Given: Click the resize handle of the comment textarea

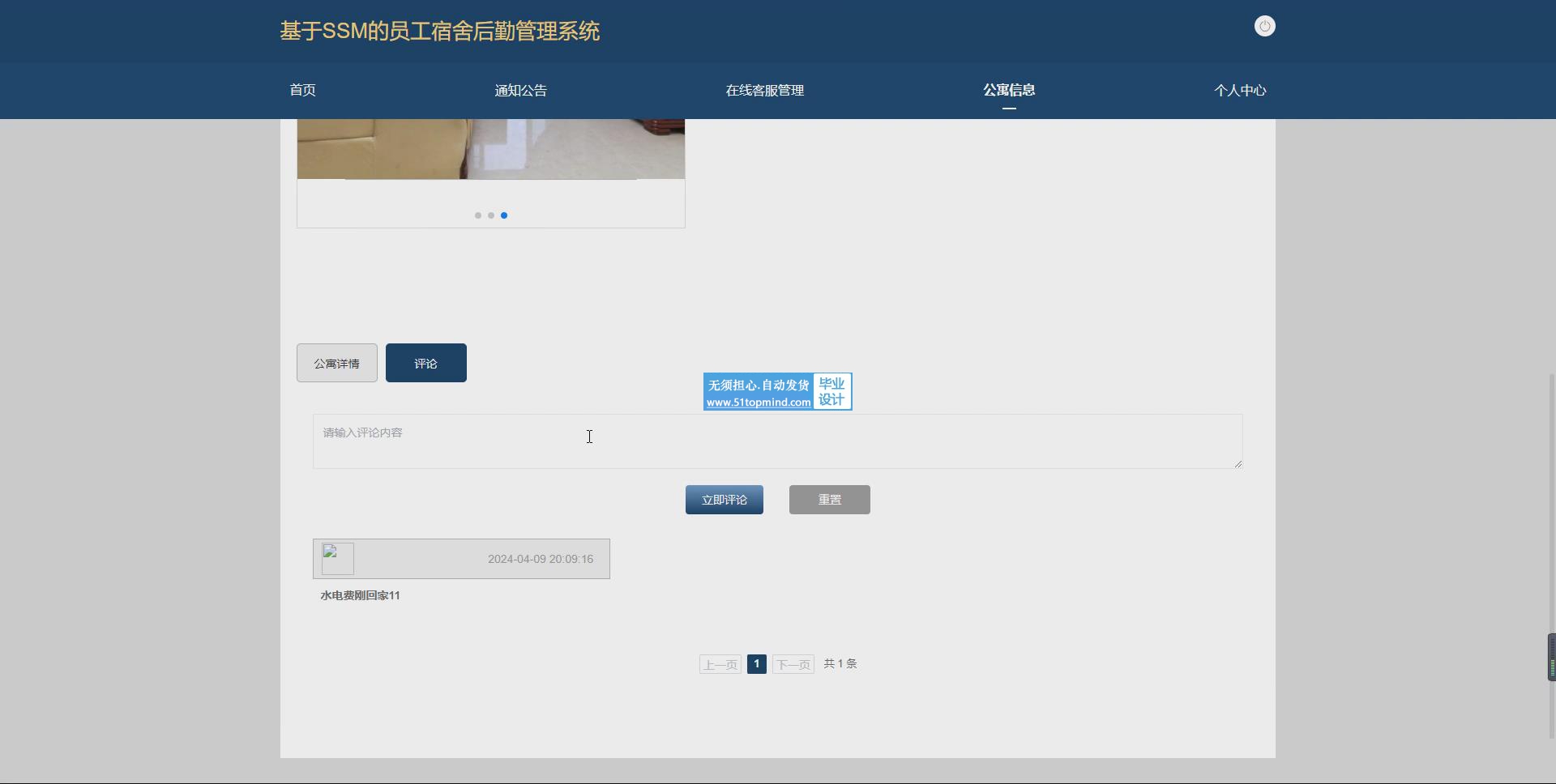Looking at the screenshot, I should 1238,463.
